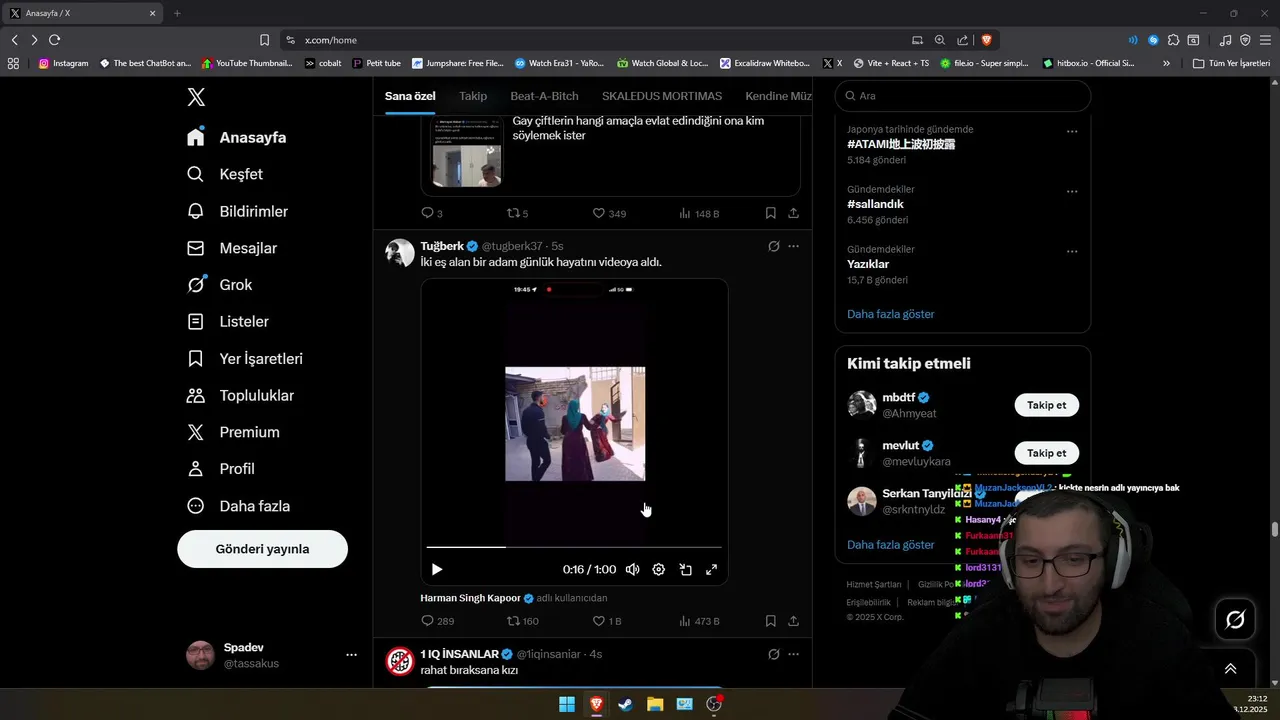Open more options for #sallandık trend
The height and width of the screenshot is (720, 1280).
coord(1072,191)
